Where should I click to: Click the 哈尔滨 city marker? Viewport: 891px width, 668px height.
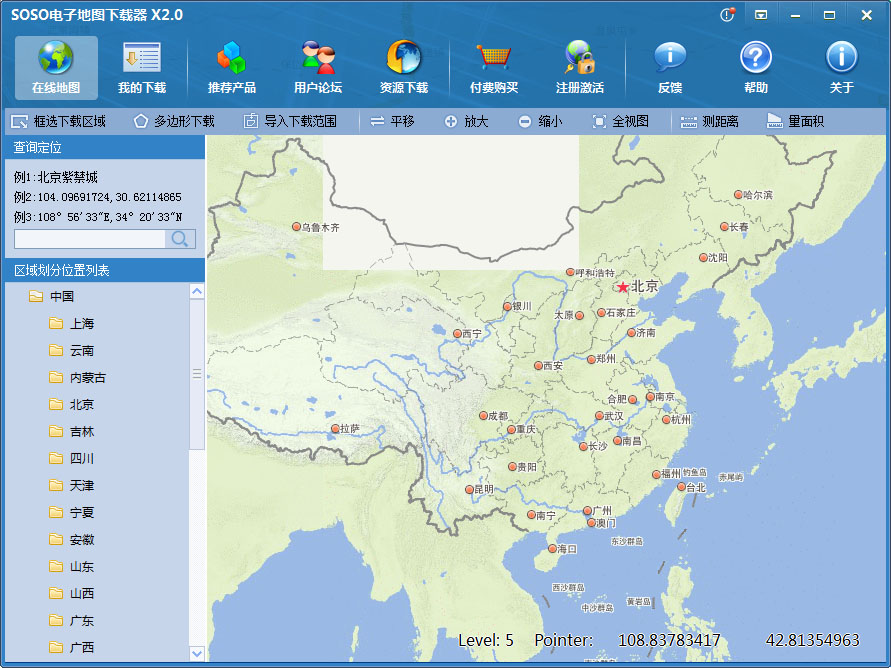[738, 194]
